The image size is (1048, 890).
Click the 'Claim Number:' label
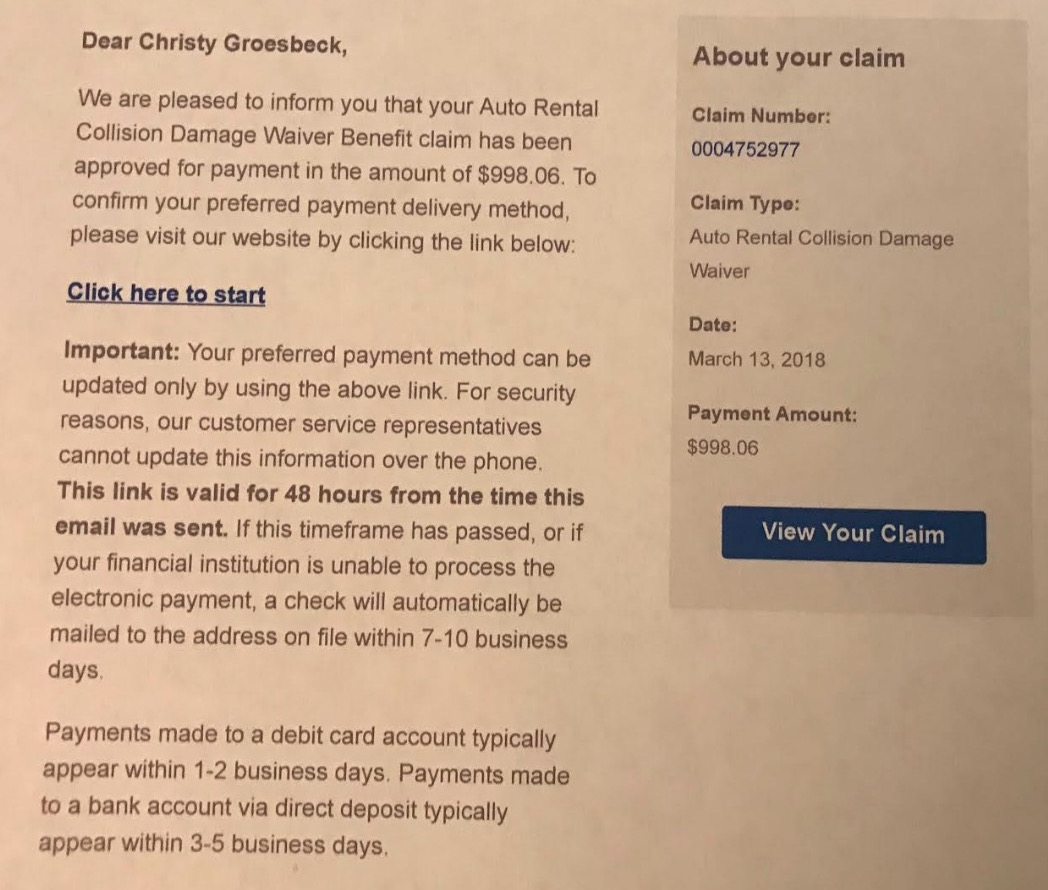pyautogui.click(x=760, y=115)
